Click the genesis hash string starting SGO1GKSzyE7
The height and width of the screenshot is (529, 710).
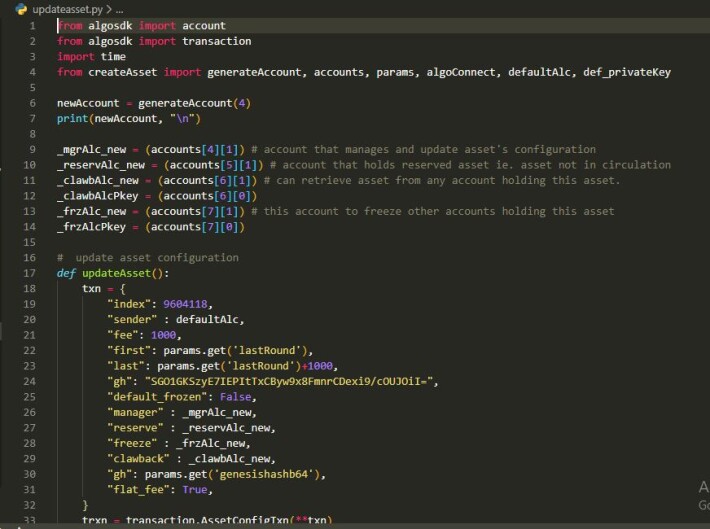[288, 381]
